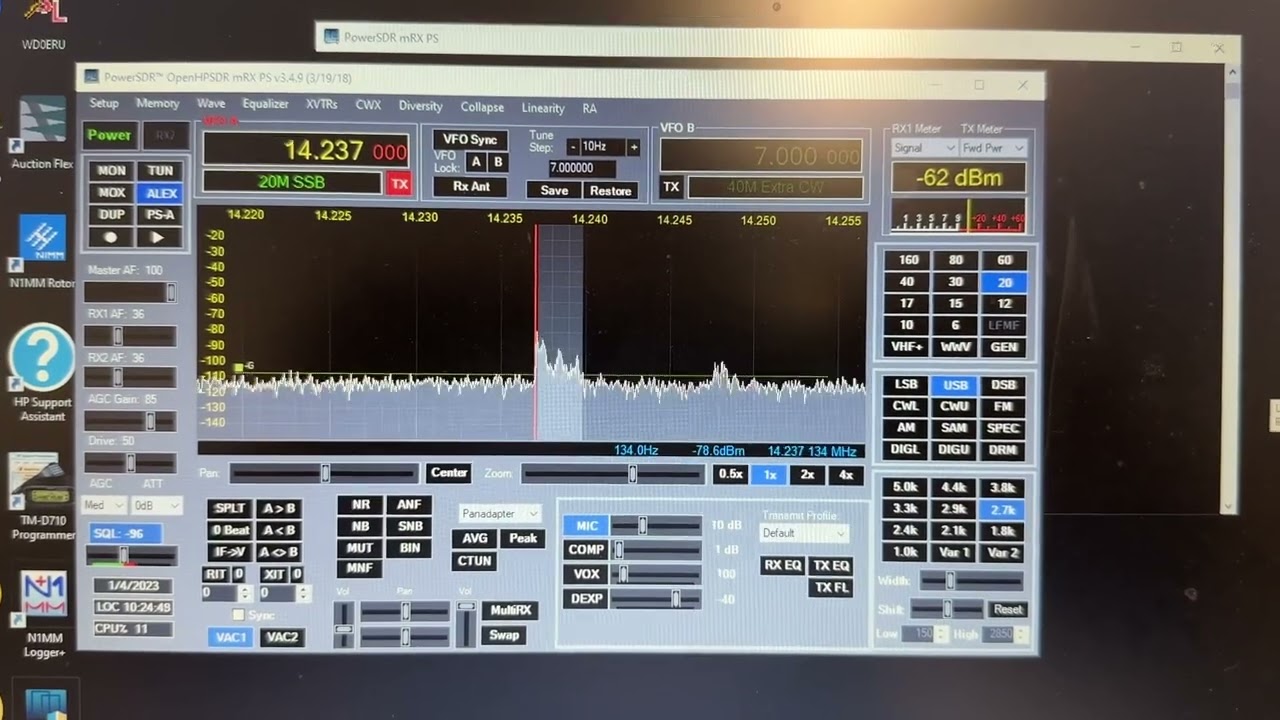Launch N1MM Logger+ desktop icon
1280x720 pixels.
click(44, 614)
